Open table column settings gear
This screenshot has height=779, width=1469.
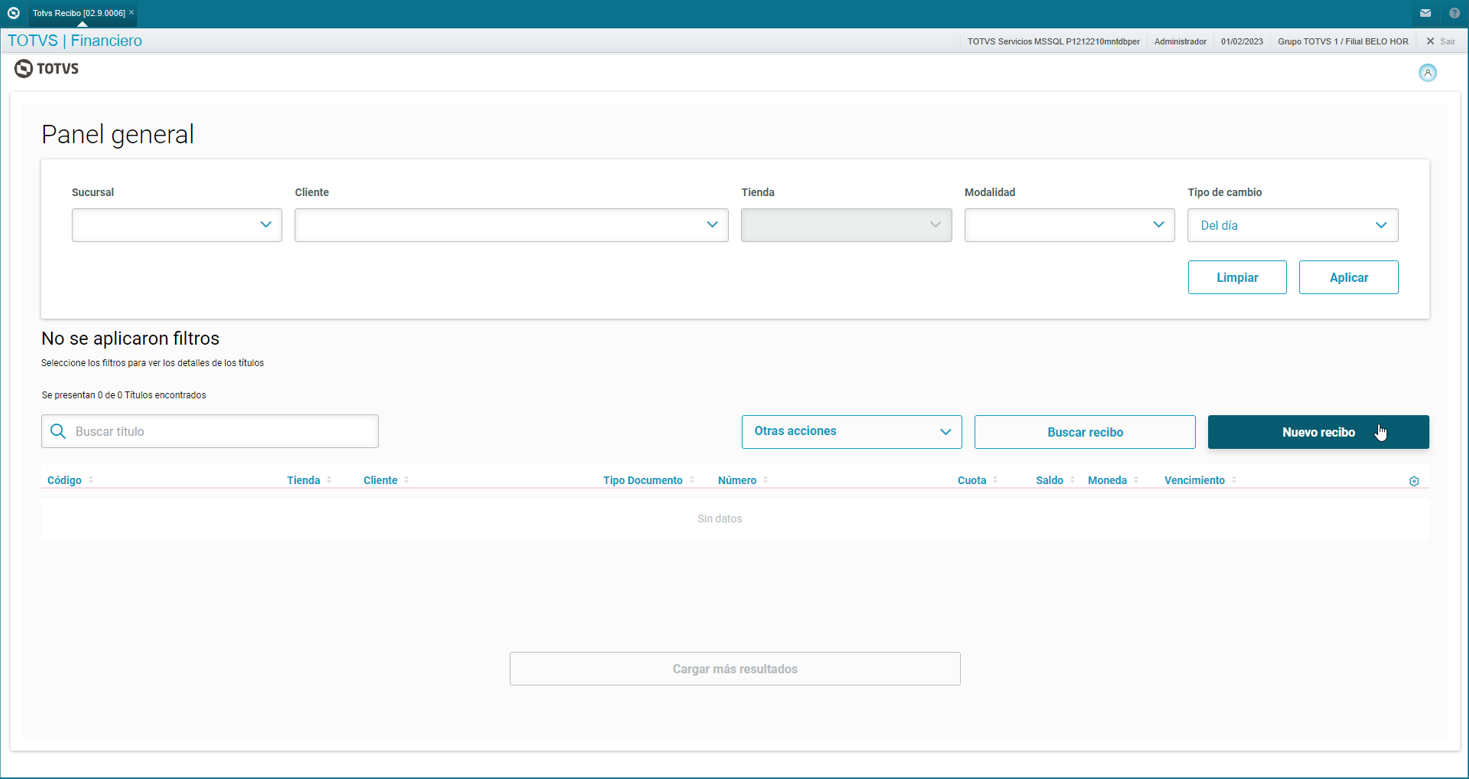click(1414, 481)
